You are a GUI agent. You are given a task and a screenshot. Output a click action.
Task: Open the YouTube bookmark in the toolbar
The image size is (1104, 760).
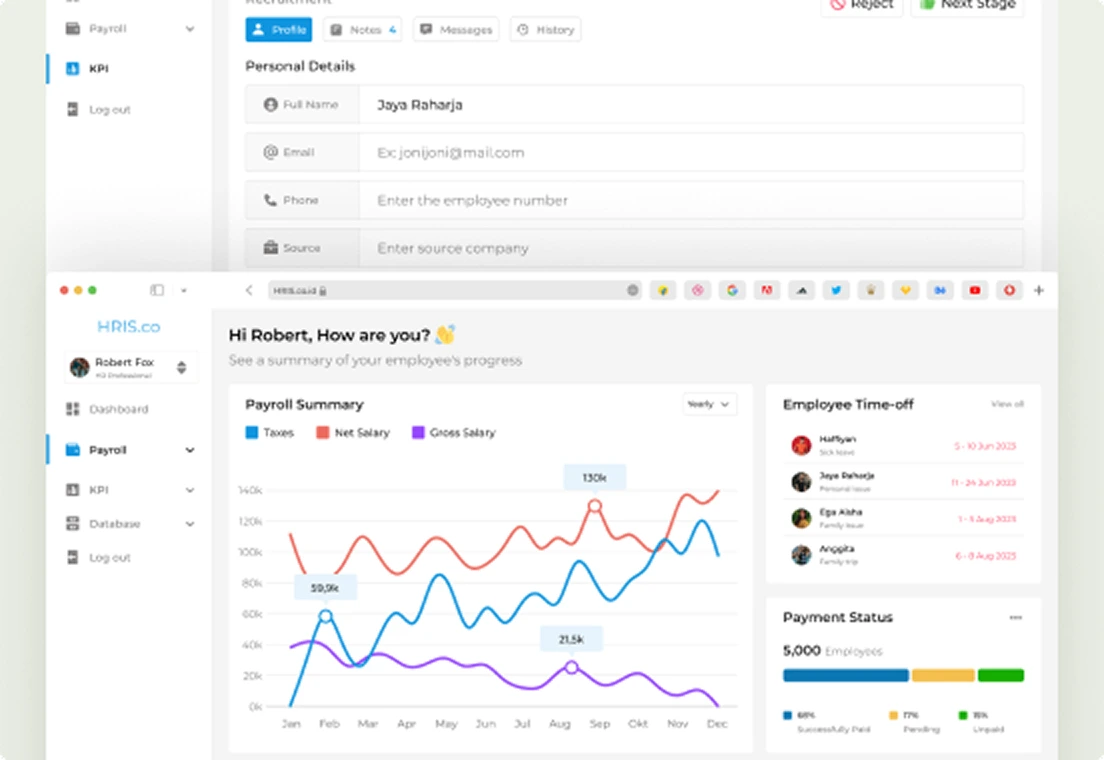[x=974, y=290]
